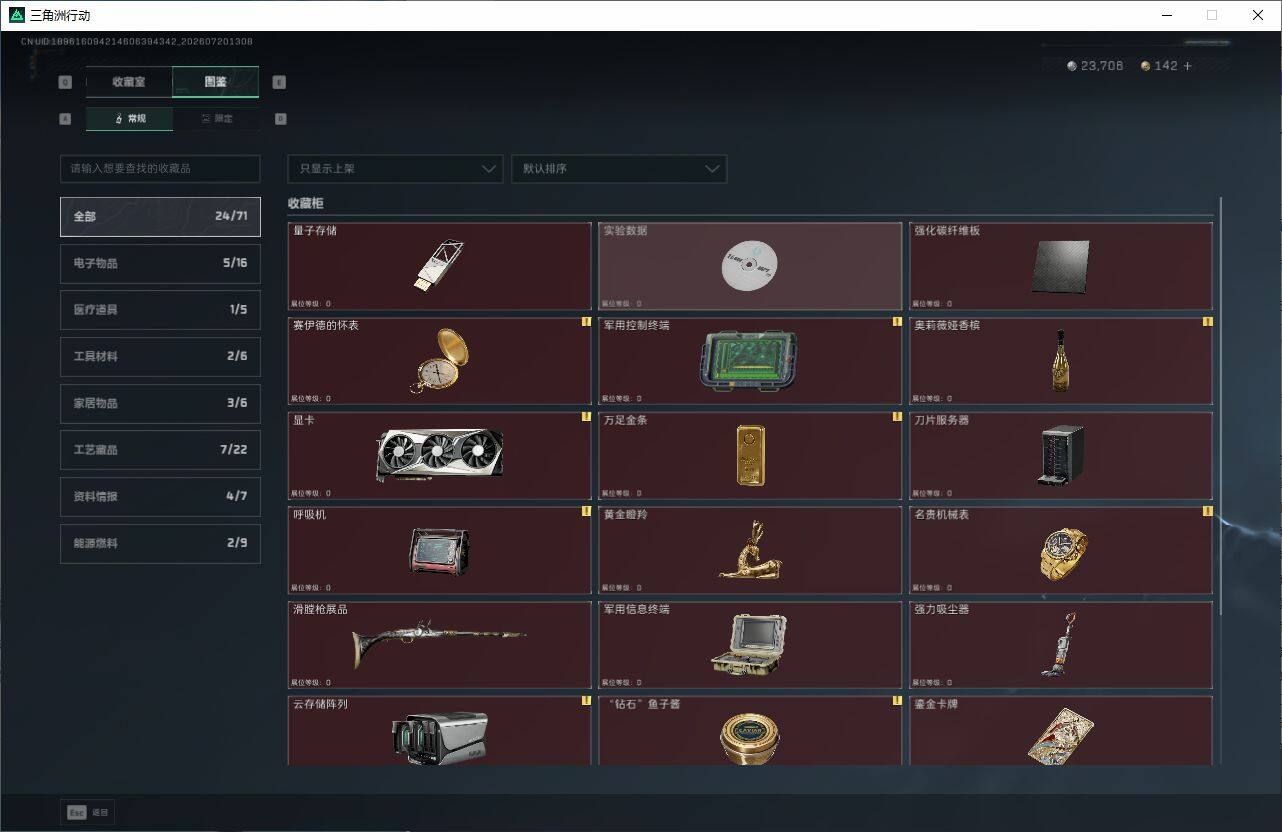Switch to the 常规 sub-tab

tap(129, 119)
